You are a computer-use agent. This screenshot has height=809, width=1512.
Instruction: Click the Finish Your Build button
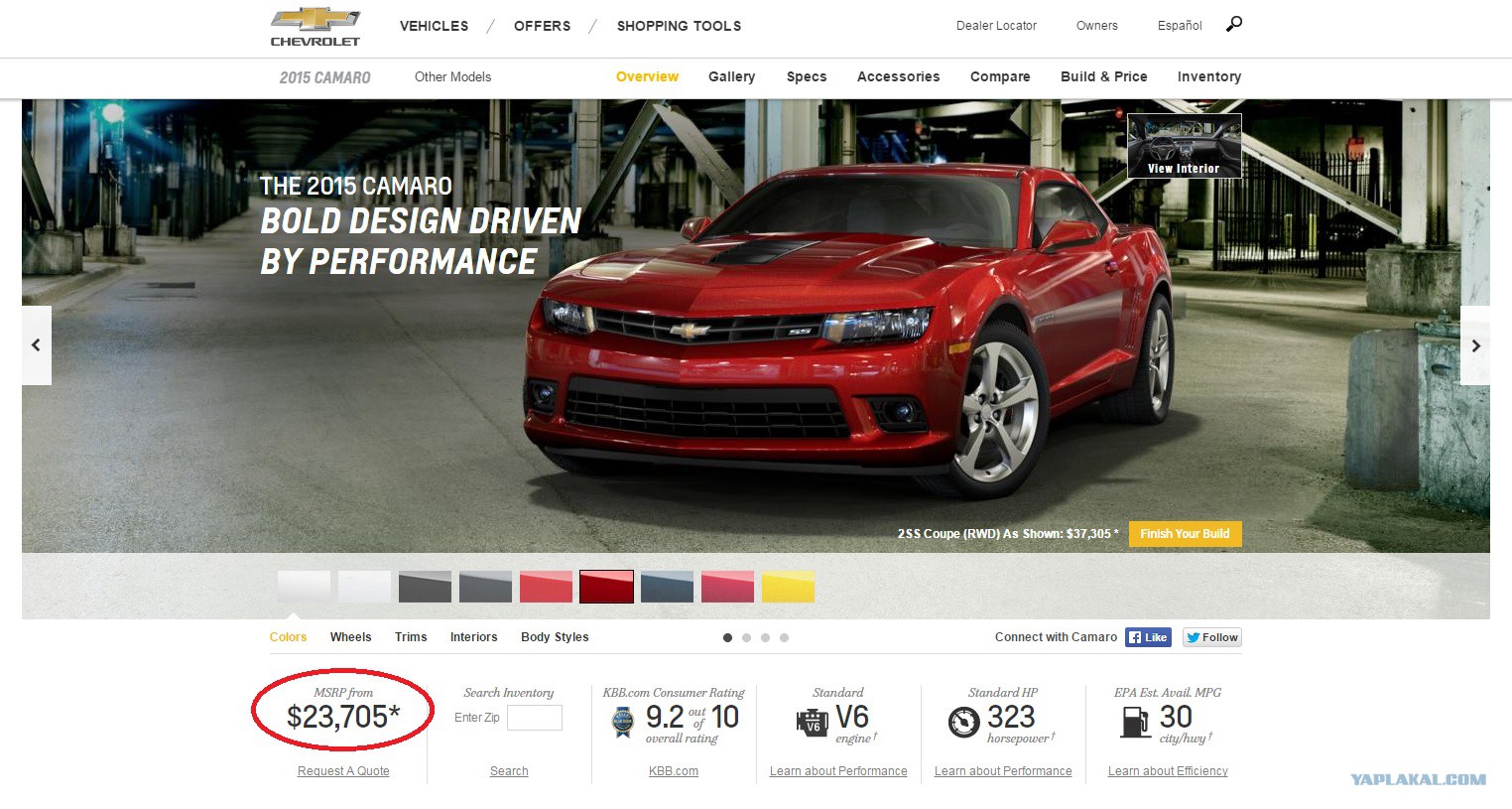coord(1185,534)
